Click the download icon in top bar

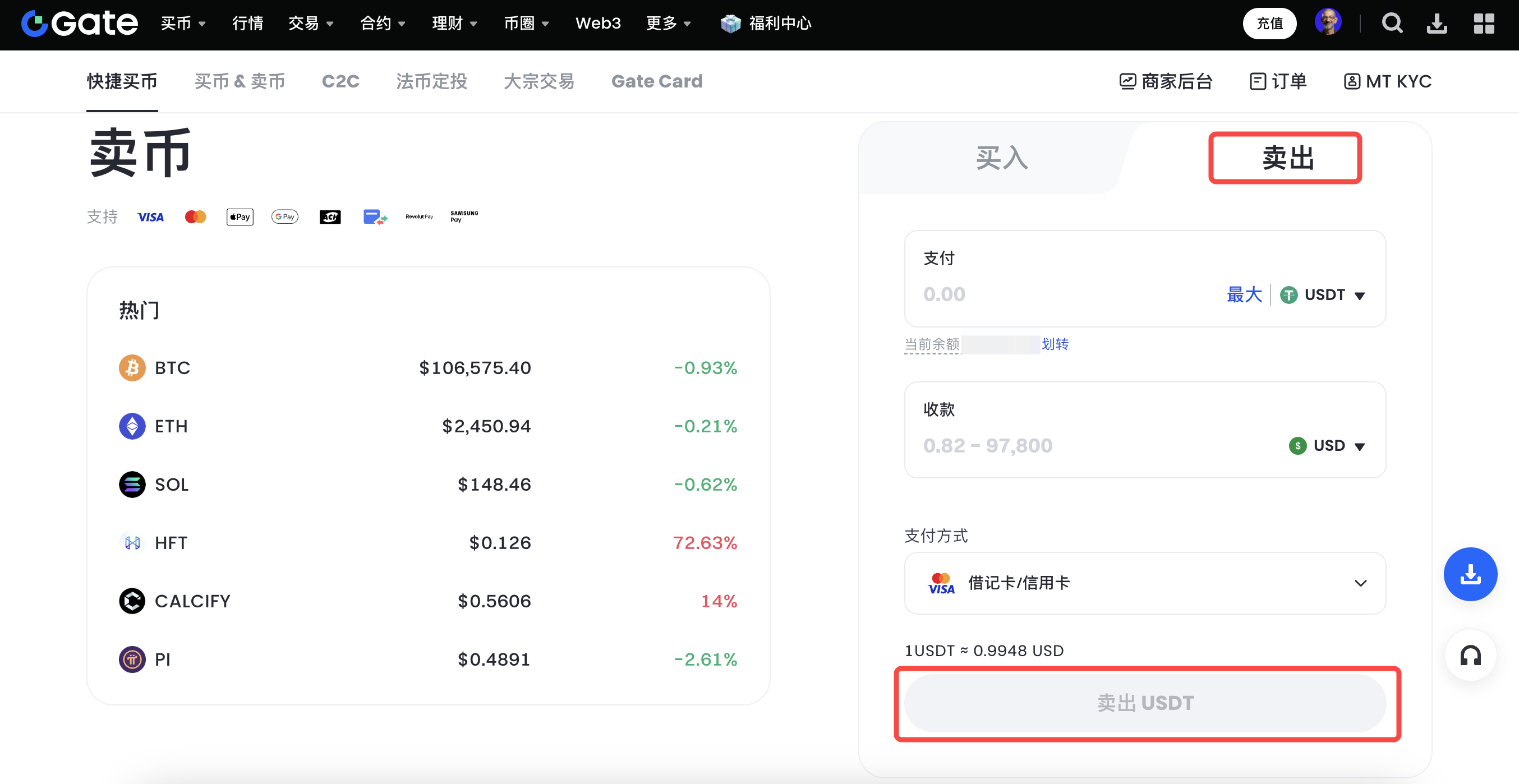1437,24
